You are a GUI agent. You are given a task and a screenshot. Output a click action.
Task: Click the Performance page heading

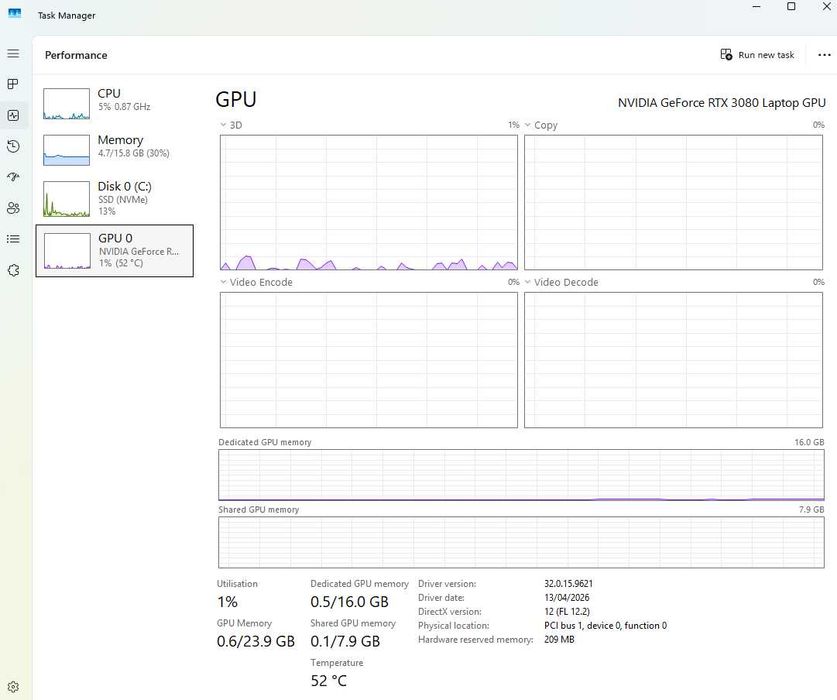[x=76, y=55]
